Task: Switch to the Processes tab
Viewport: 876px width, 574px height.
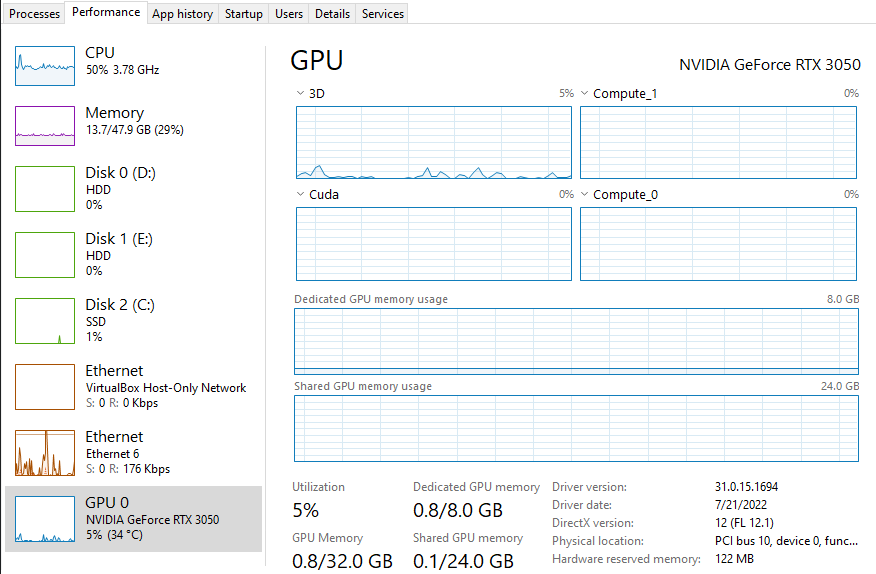Action: 34,13
